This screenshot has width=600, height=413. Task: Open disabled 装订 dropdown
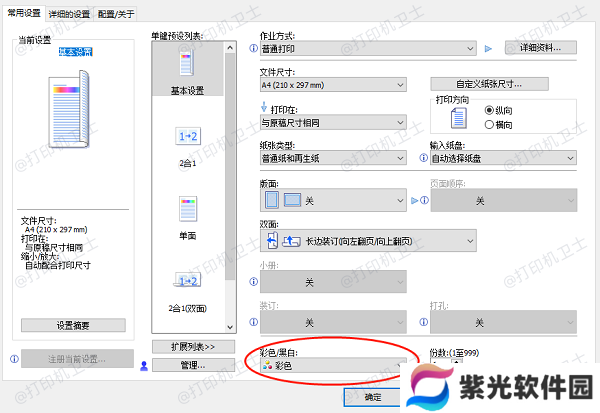(333, 322)
